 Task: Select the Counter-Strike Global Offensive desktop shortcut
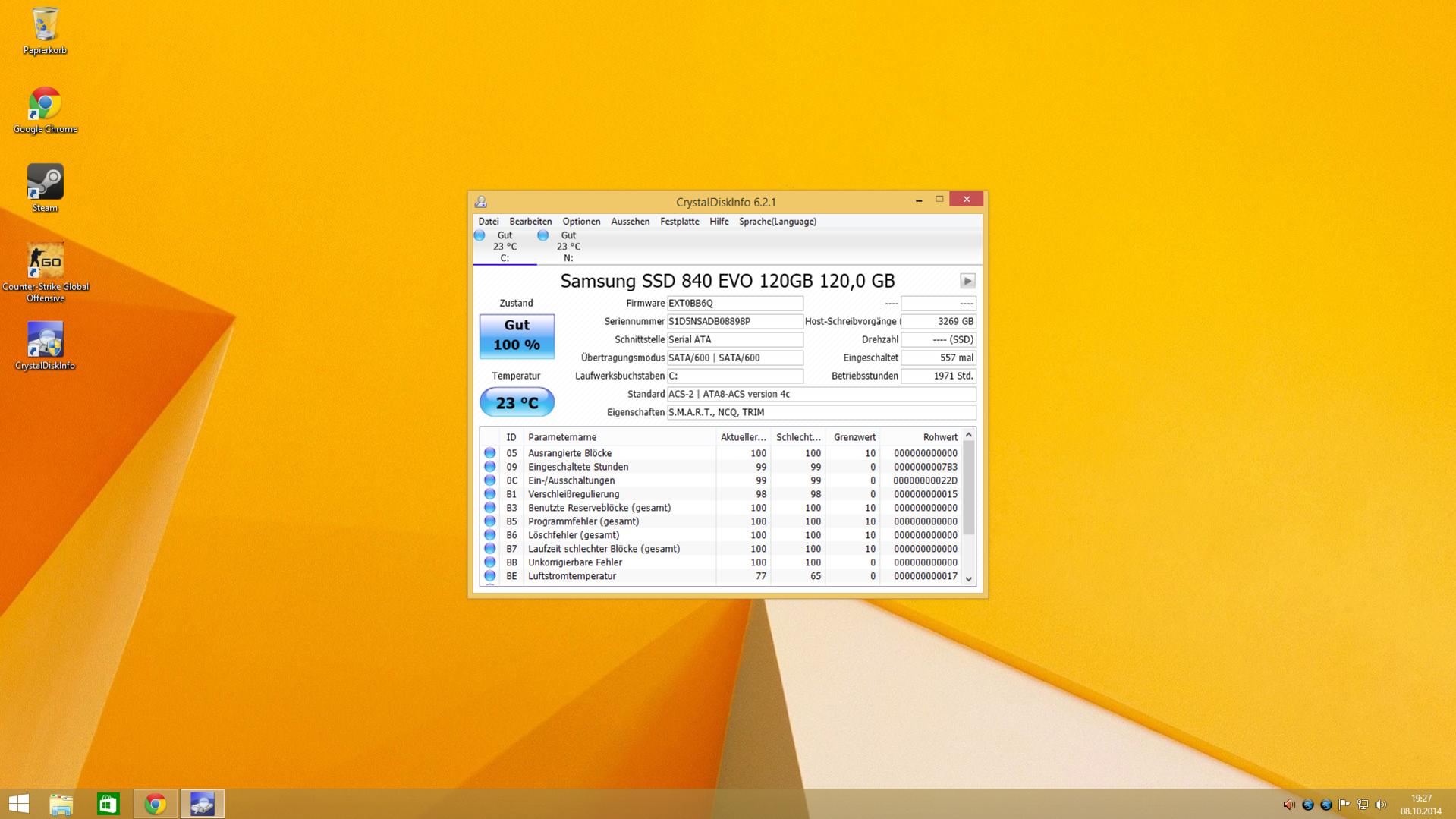point(45,272)
